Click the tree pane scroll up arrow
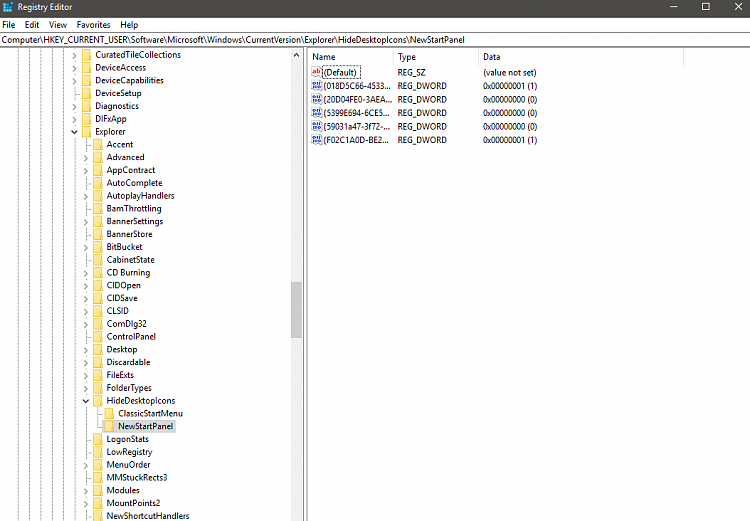The width and height of the screenshot is (750, 521). [296, 55]
